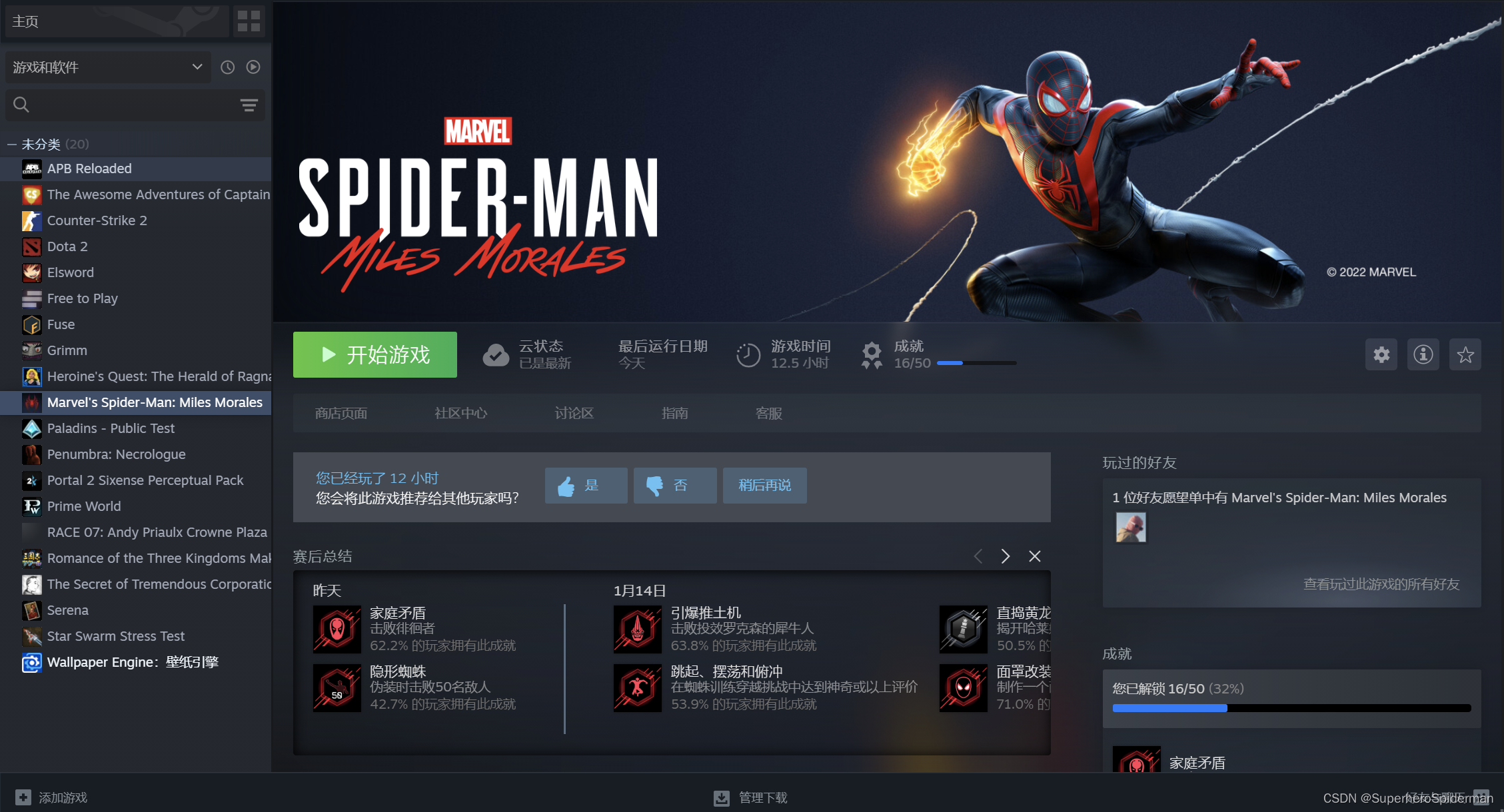Click the 16/50 achievements progress bar

click(x=976, y=363)
